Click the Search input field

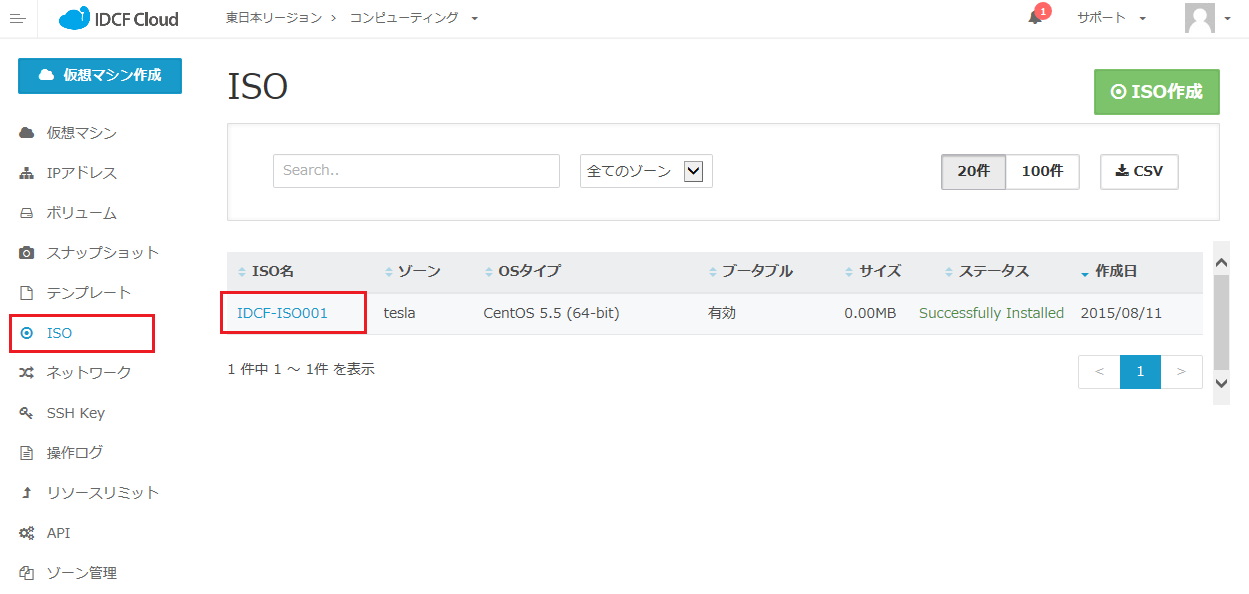click(x=416, y=171)
